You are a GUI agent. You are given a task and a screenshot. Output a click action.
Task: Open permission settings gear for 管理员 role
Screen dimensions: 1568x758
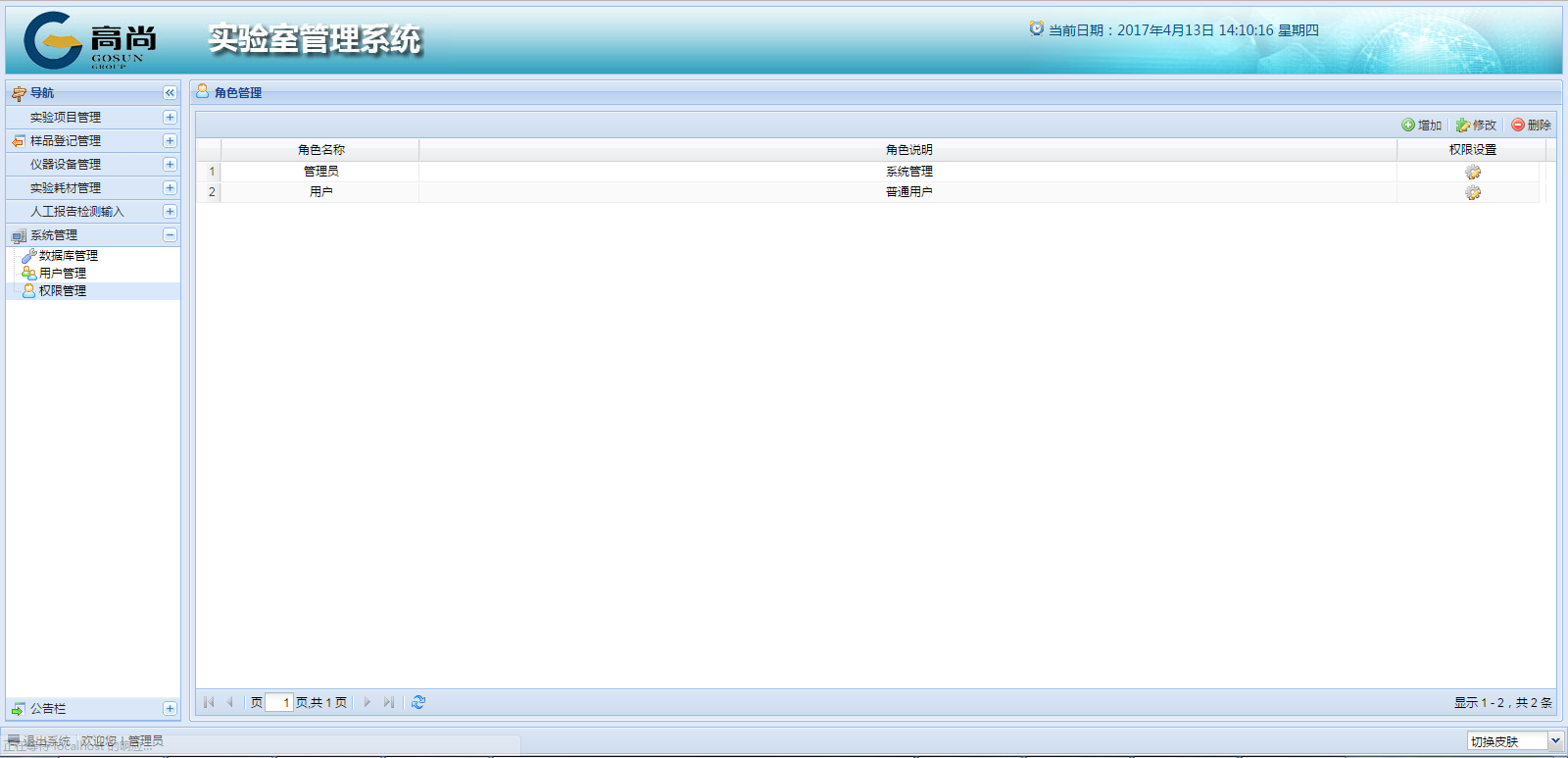1472,172
